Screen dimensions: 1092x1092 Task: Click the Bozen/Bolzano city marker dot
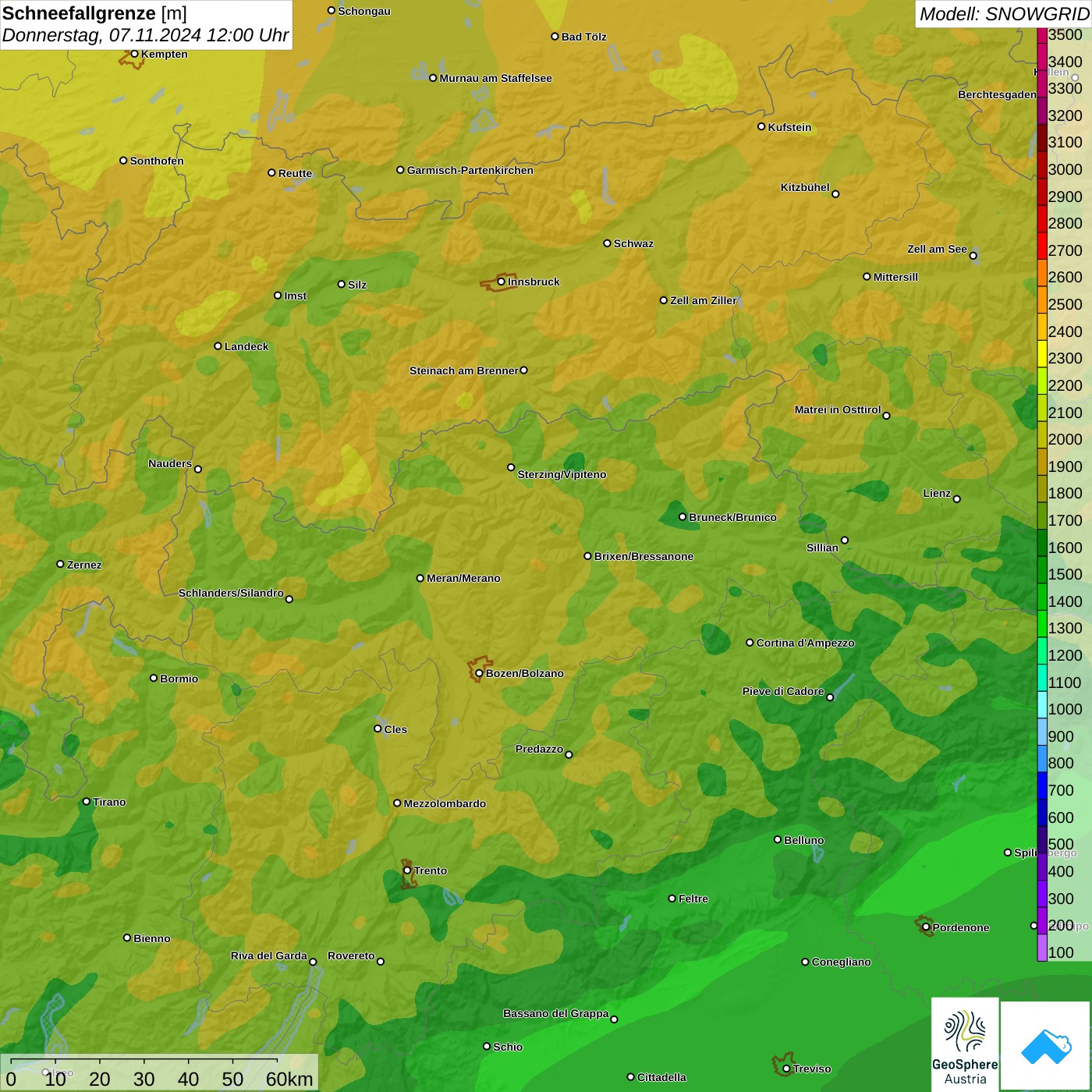(x=480, y=673)
